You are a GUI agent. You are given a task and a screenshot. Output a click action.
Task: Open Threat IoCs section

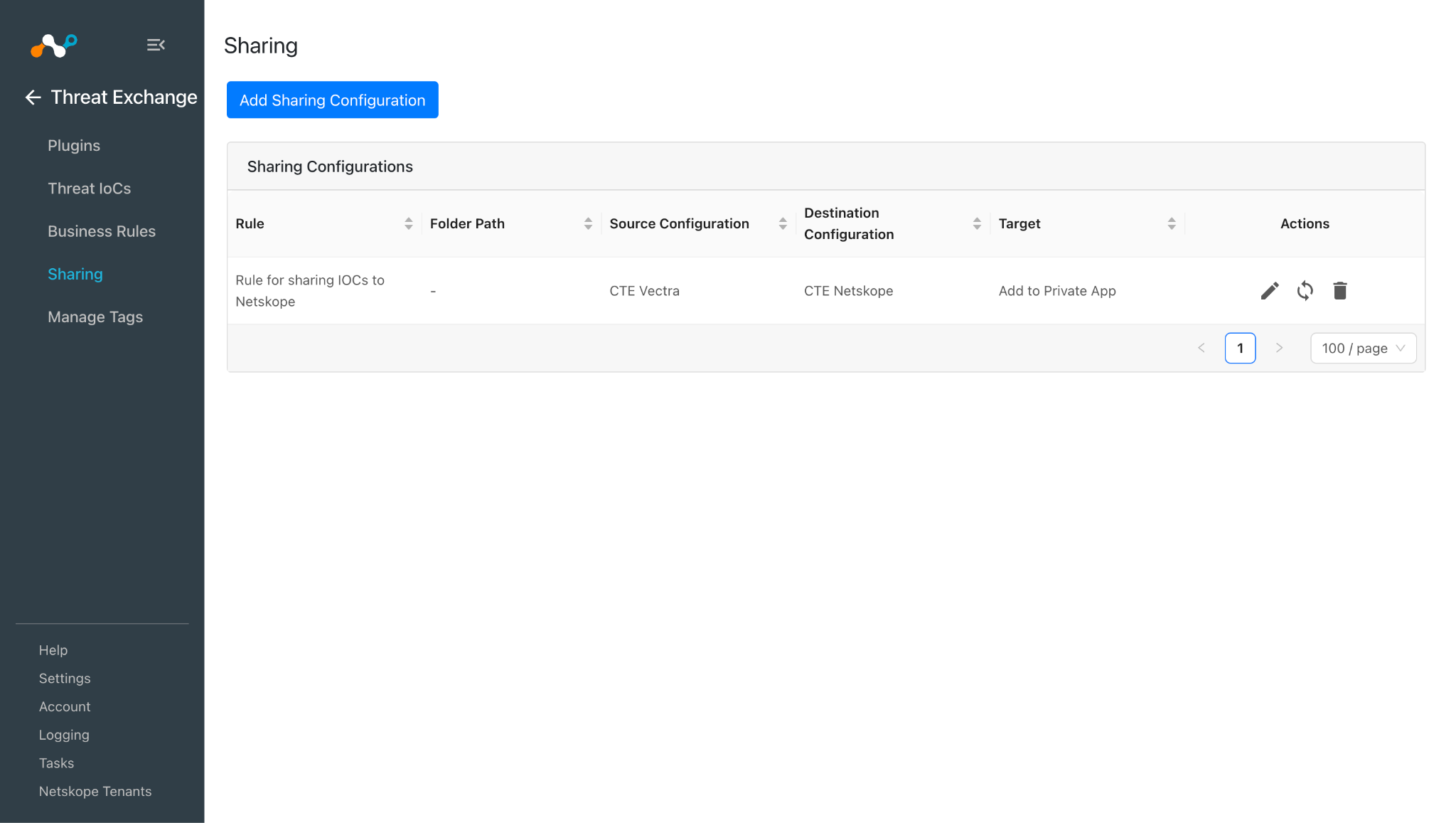tap(90, 189)
